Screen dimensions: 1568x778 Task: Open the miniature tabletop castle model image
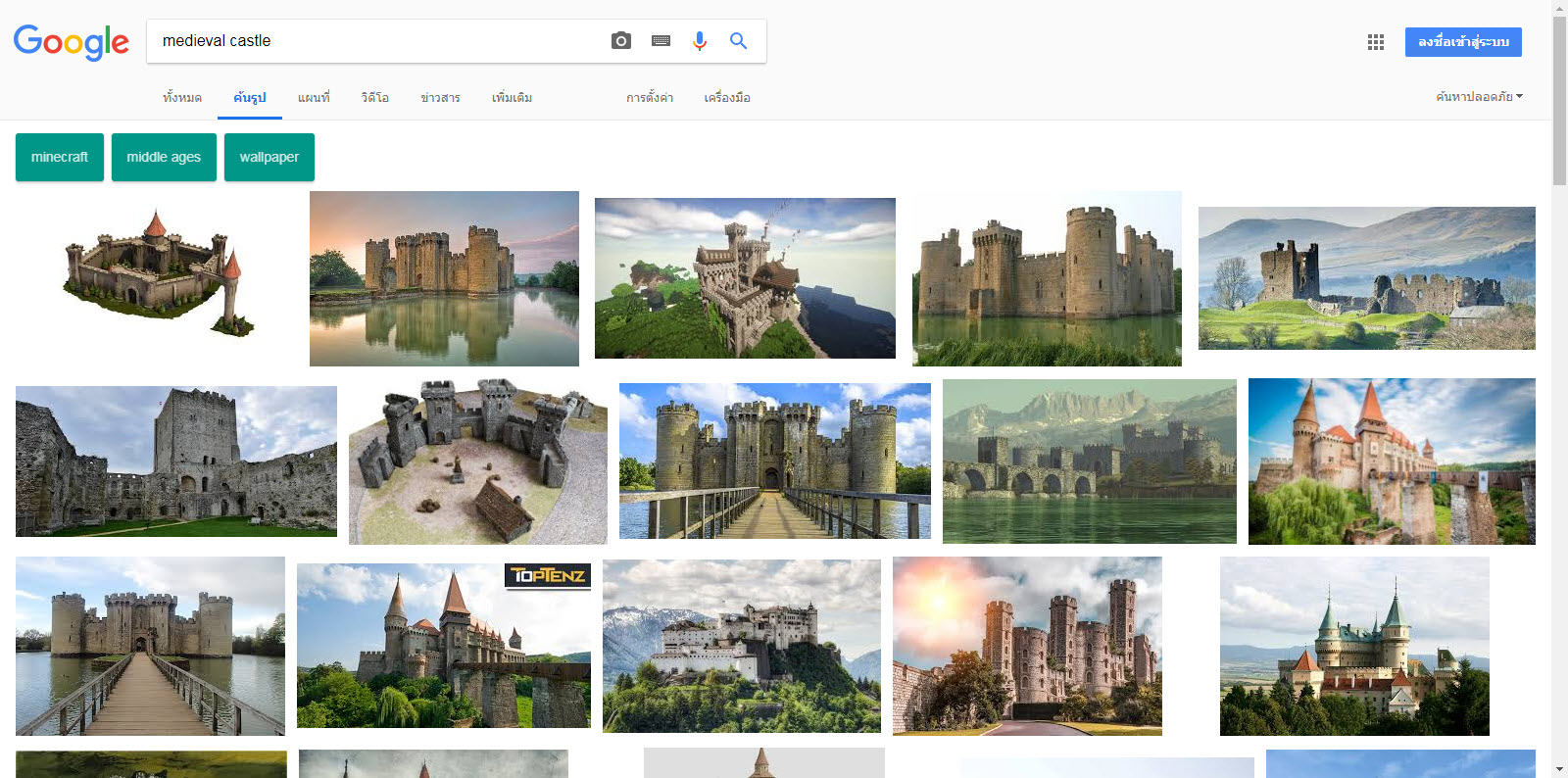(x=478, y=462)
